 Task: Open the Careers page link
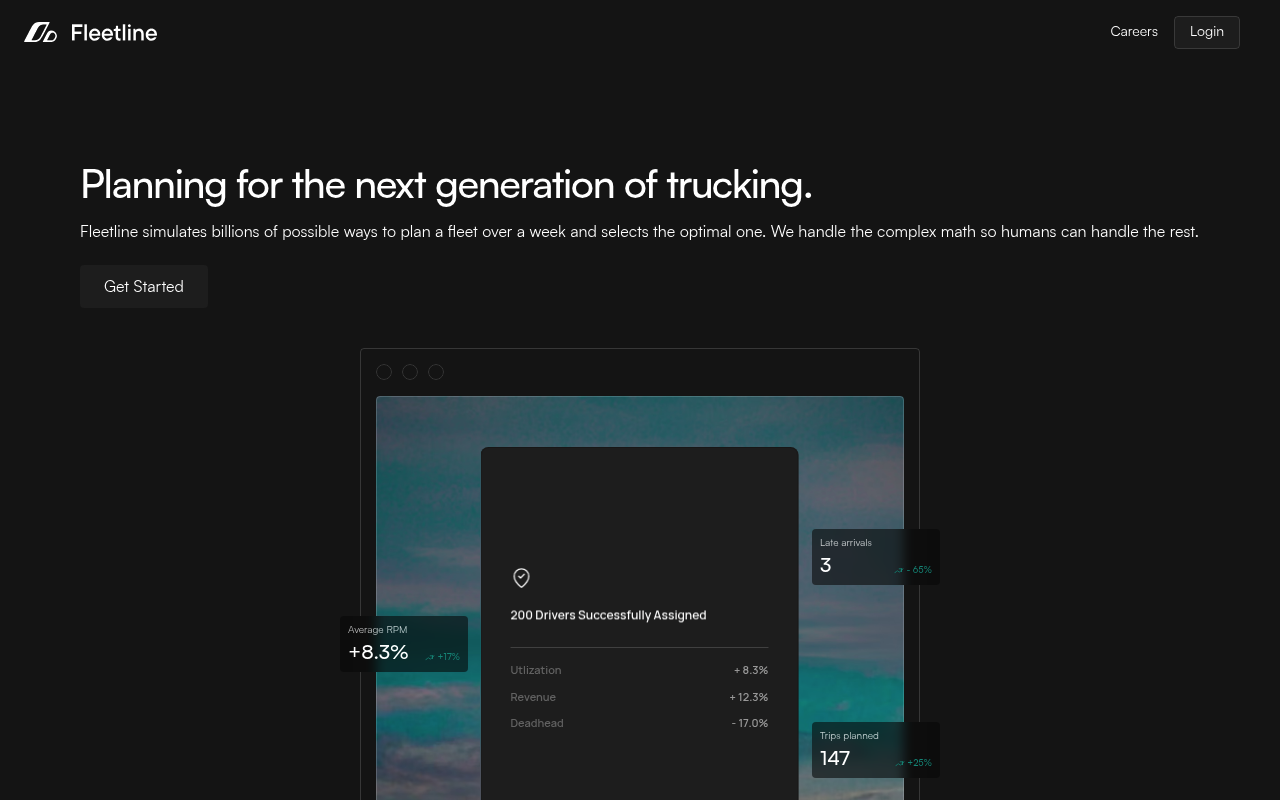point(1134,32)
